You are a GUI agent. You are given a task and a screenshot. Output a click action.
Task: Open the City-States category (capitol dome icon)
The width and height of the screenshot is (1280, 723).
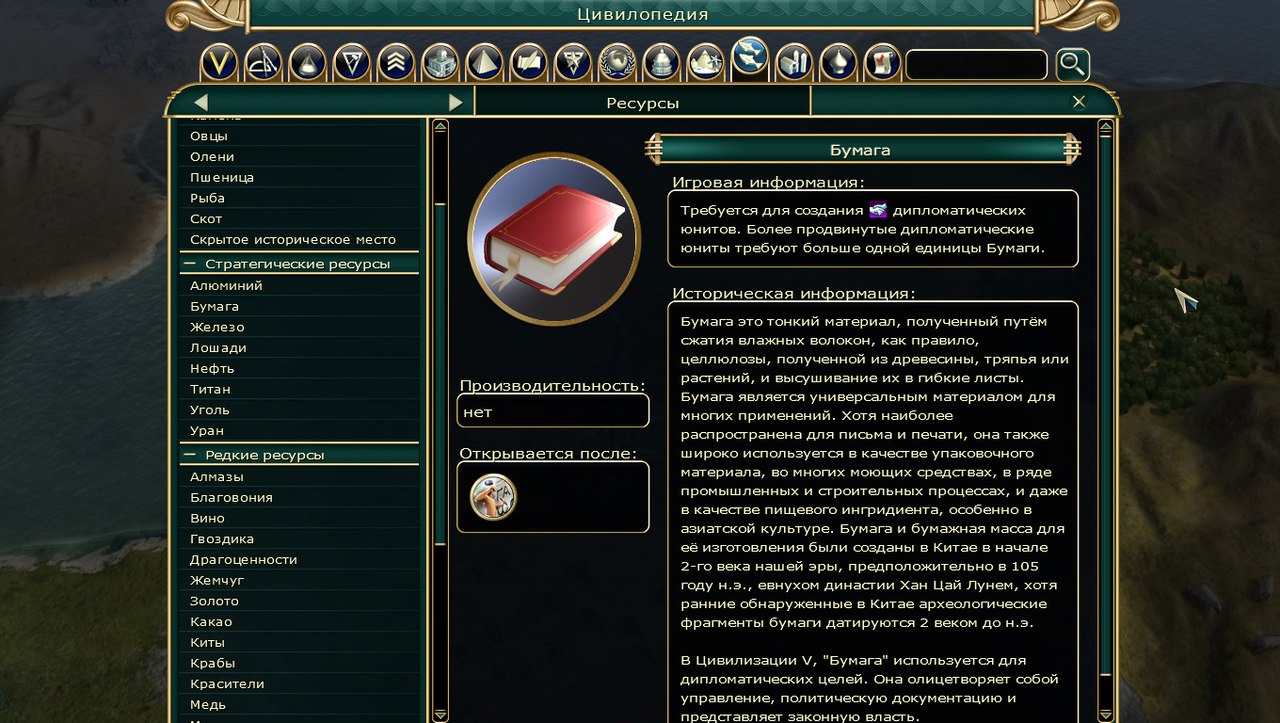coord(661,63)
